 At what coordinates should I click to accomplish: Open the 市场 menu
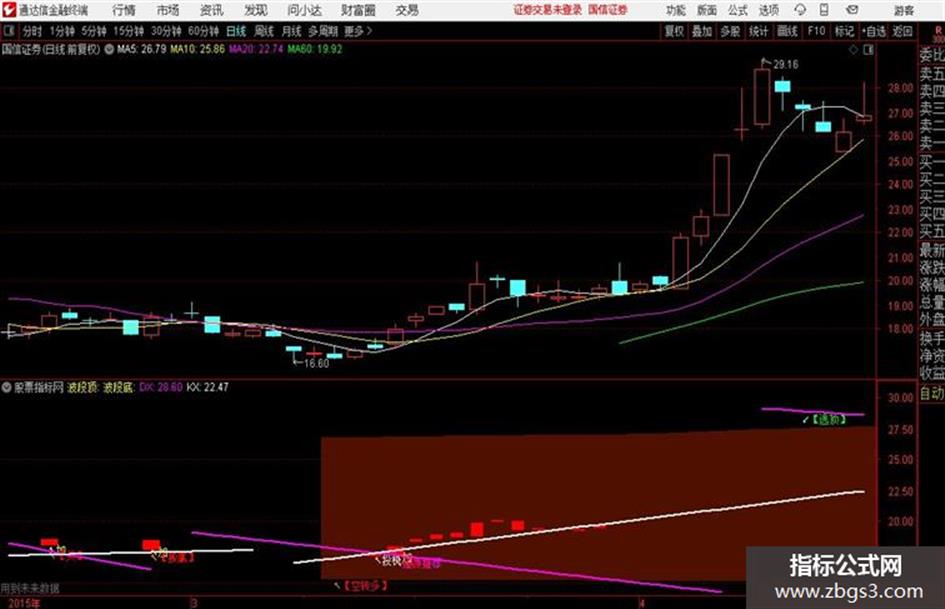(168, 10)
